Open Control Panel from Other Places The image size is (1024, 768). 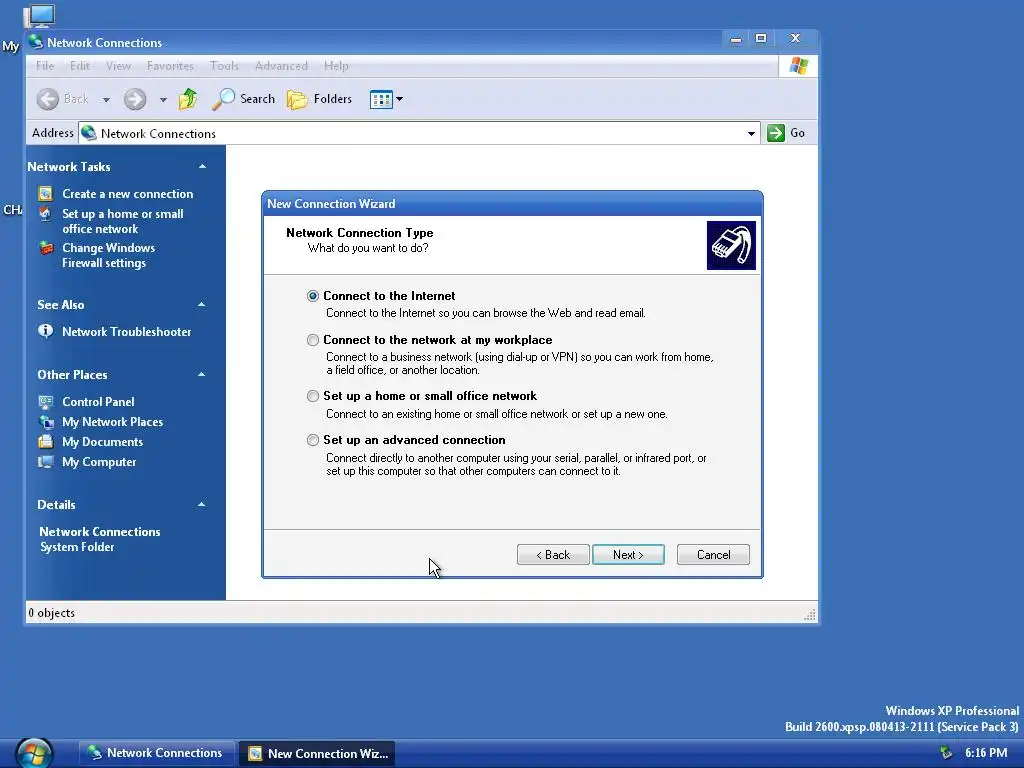tap(98, 402)
